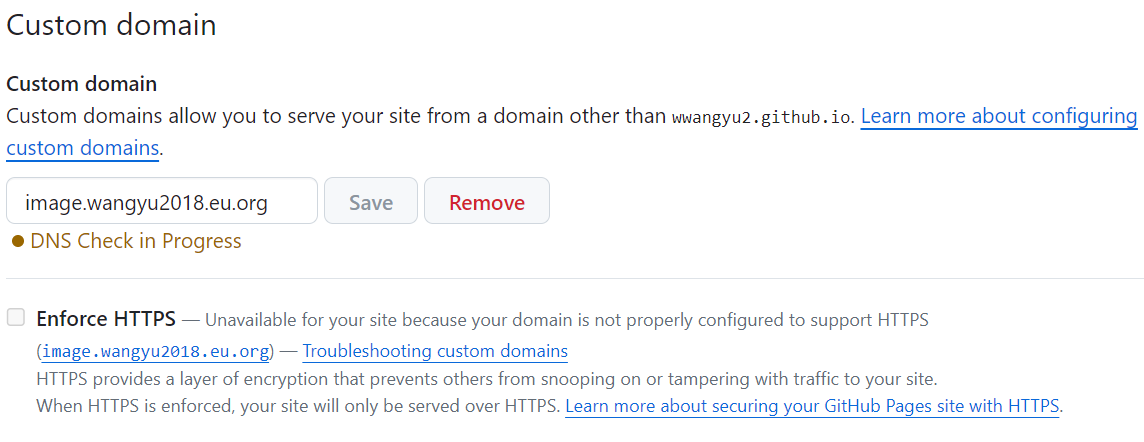
Task: Click the bold Custom domain subheading
Action: (82, 84)
